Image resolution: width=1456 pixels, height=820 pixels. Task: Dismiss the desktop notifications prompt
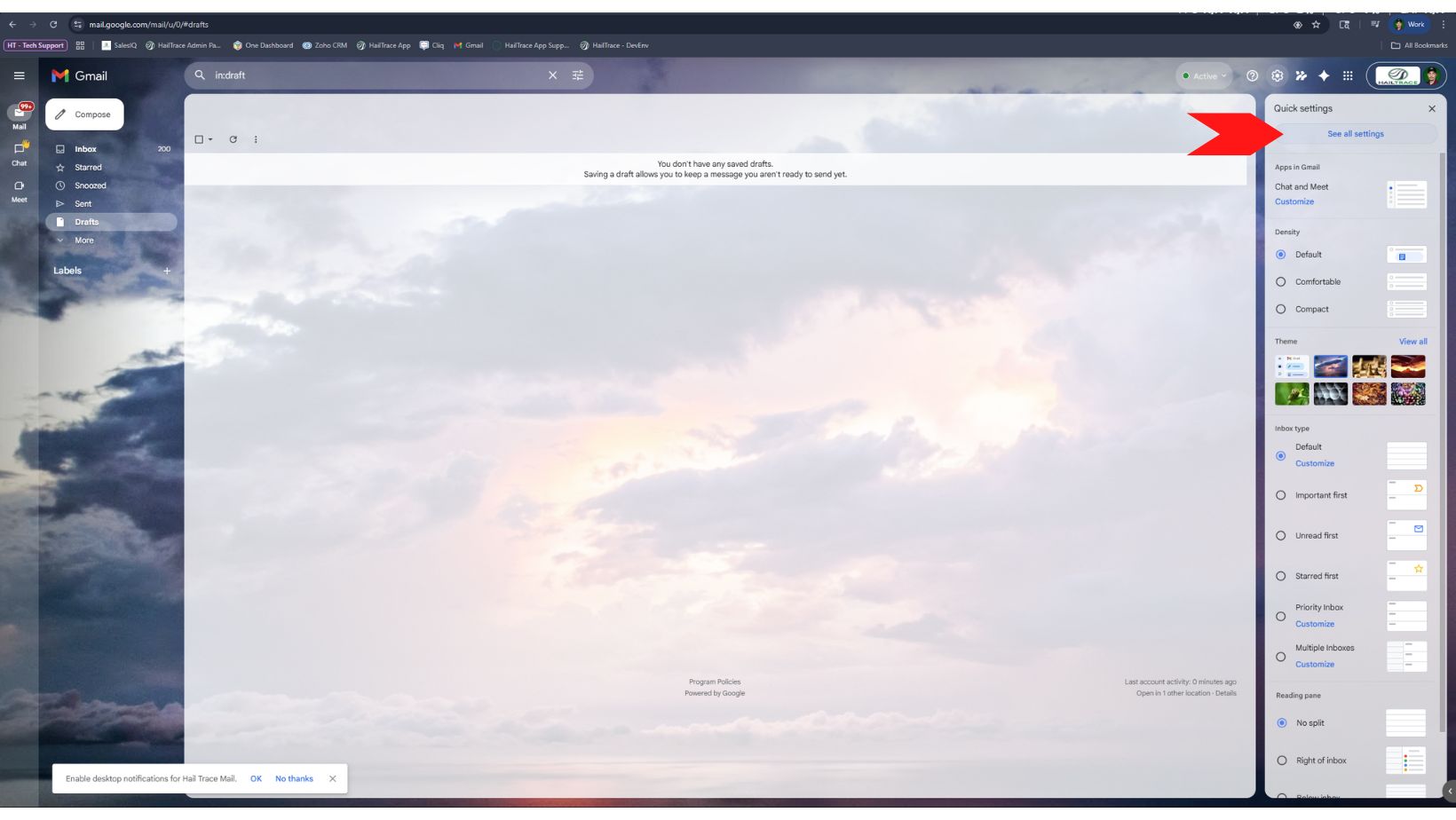(333, 778)
